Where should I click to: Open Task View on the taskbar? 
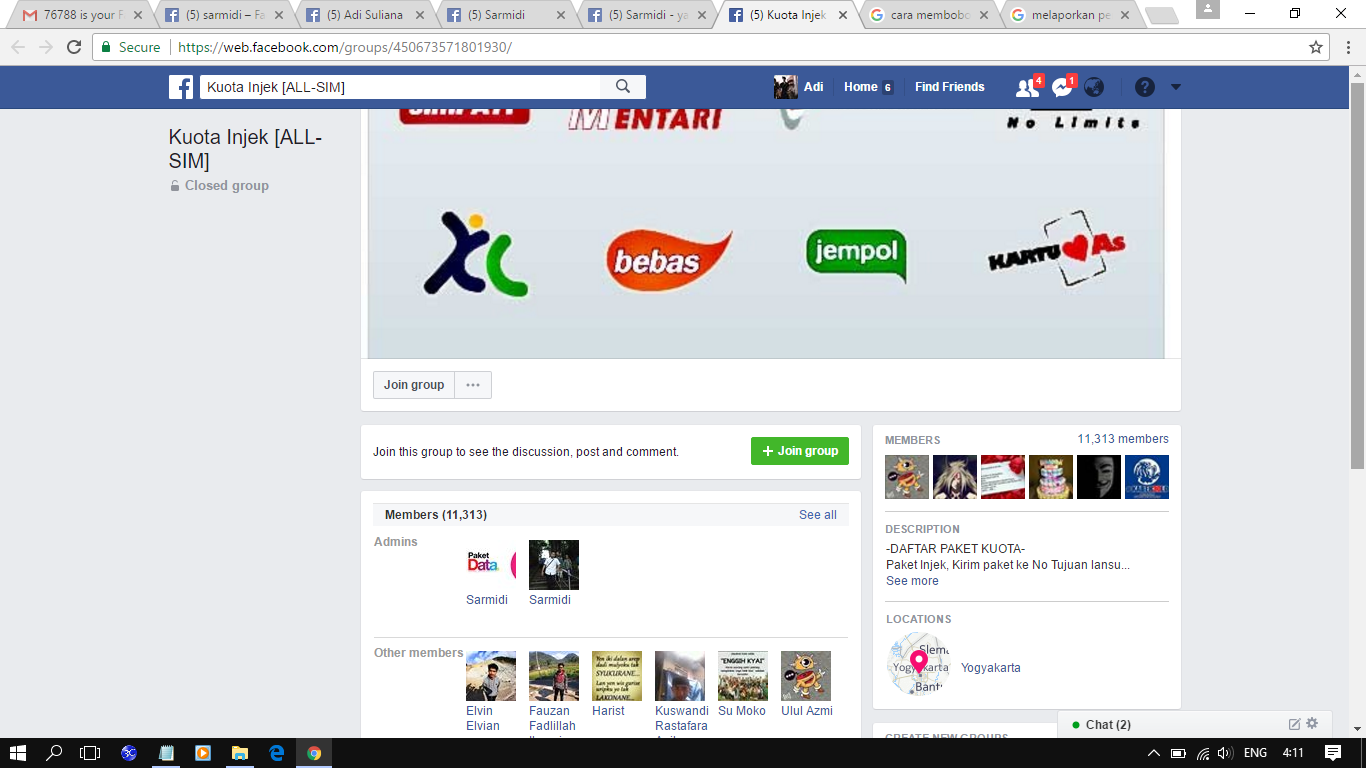pyautogui.click(x=90, y=753)
